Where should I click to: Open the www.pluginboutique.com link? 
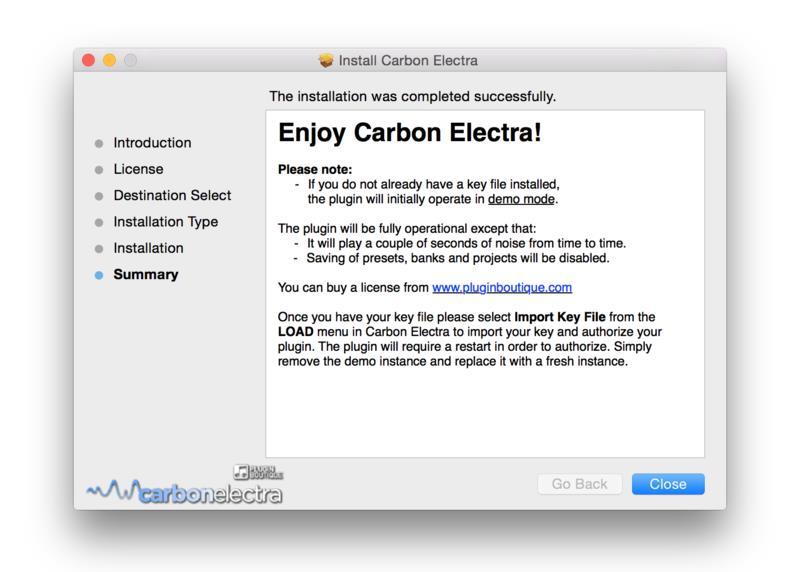tap(502, 287)
